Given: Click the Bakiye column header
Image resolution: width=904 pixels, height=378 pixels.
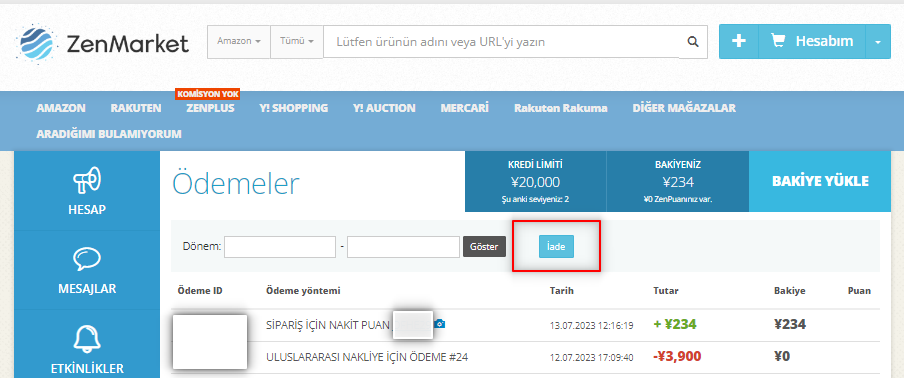Looking at the screenshot, I should click(789, 291).
